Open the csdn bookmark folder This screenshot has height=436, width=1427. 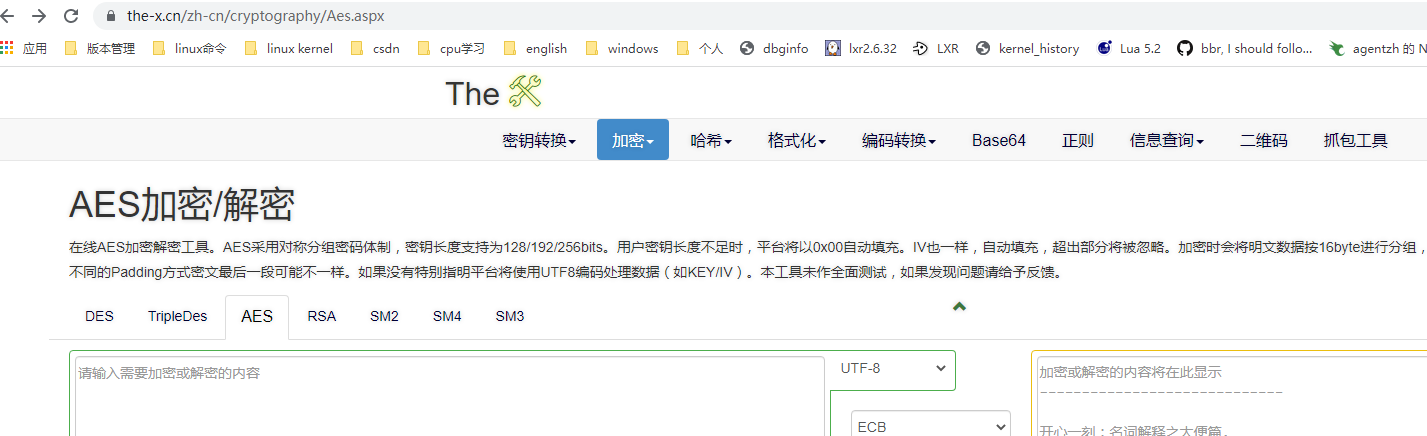tap(375, 48)
